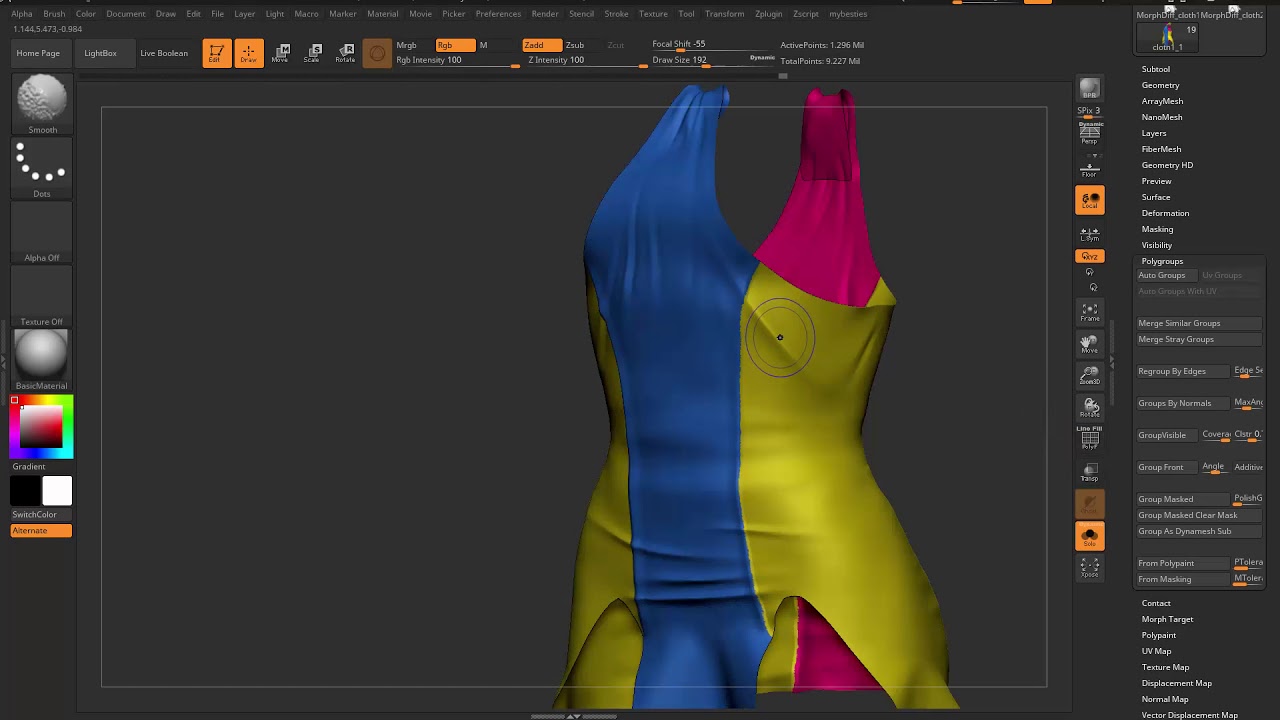Open the LightBox browser
1280x720 pixels.
click(100, 53)
